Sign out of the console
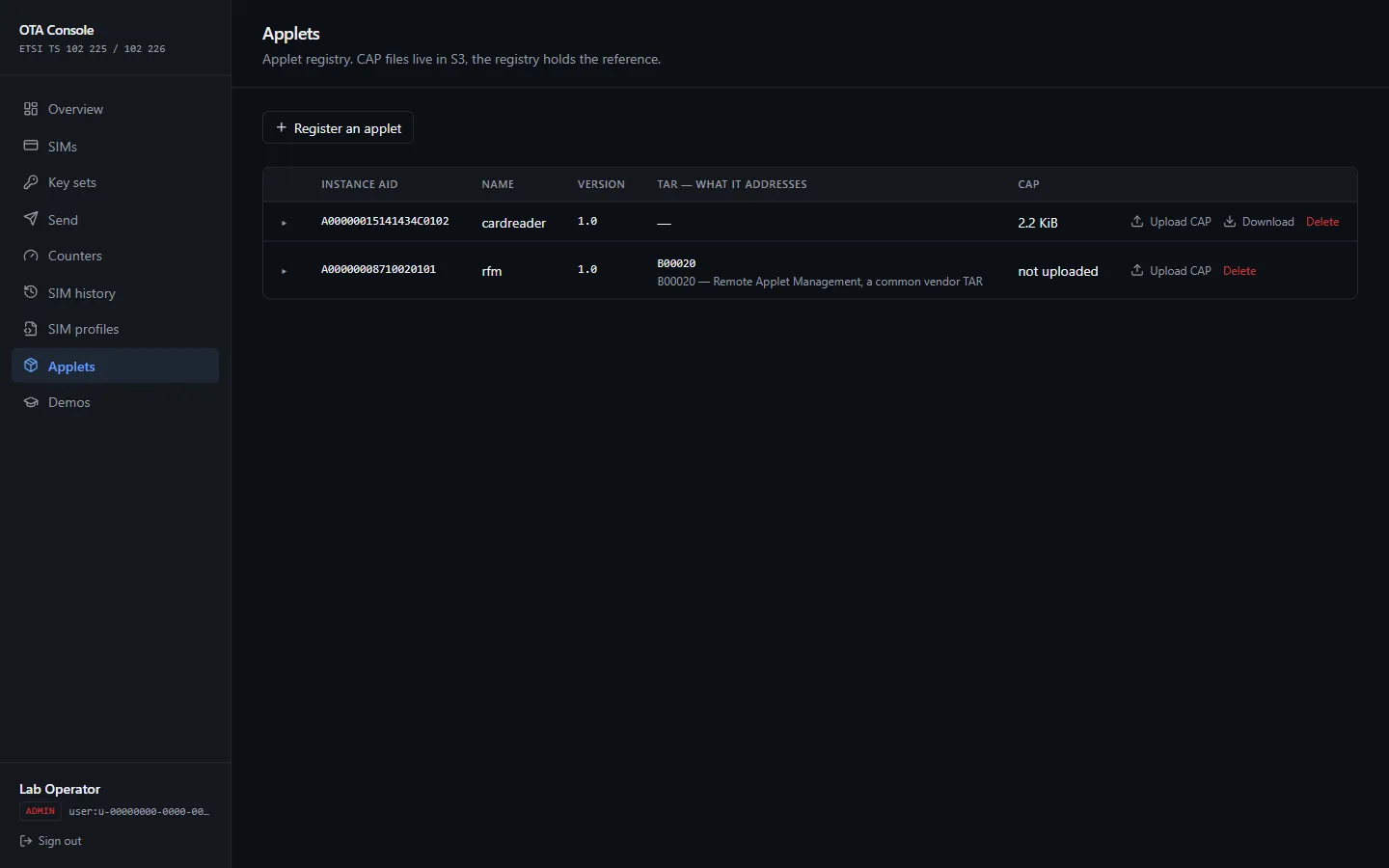Viewport: 1389px width, 868px height. 51,841
